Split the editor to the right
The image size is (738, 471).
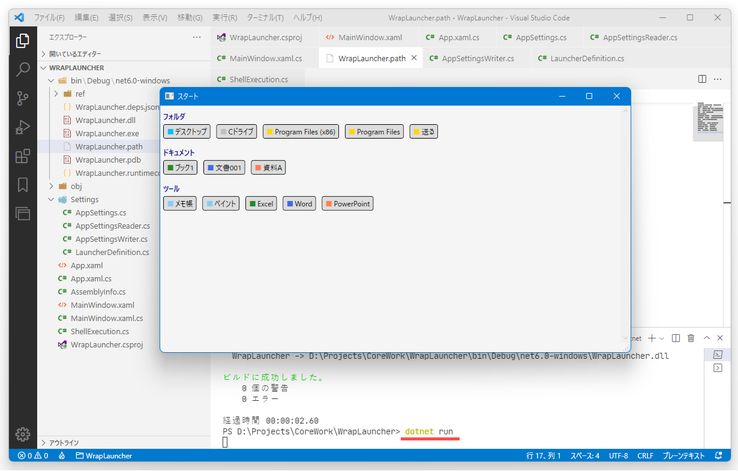(x=702, y=79)
